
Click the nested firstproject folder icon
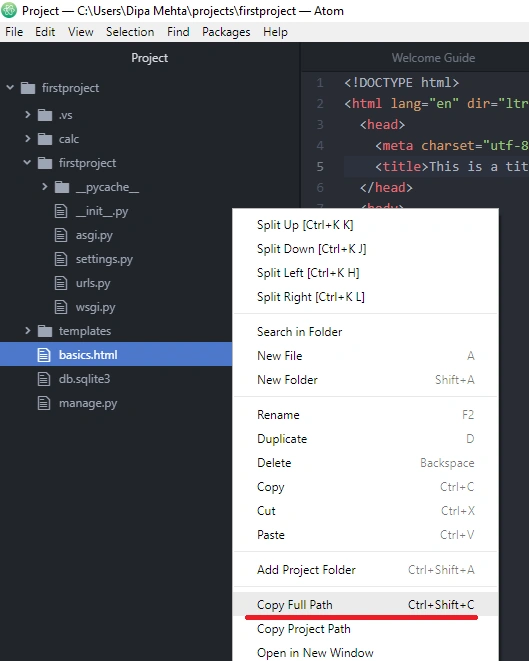click(x=45, y=163)
